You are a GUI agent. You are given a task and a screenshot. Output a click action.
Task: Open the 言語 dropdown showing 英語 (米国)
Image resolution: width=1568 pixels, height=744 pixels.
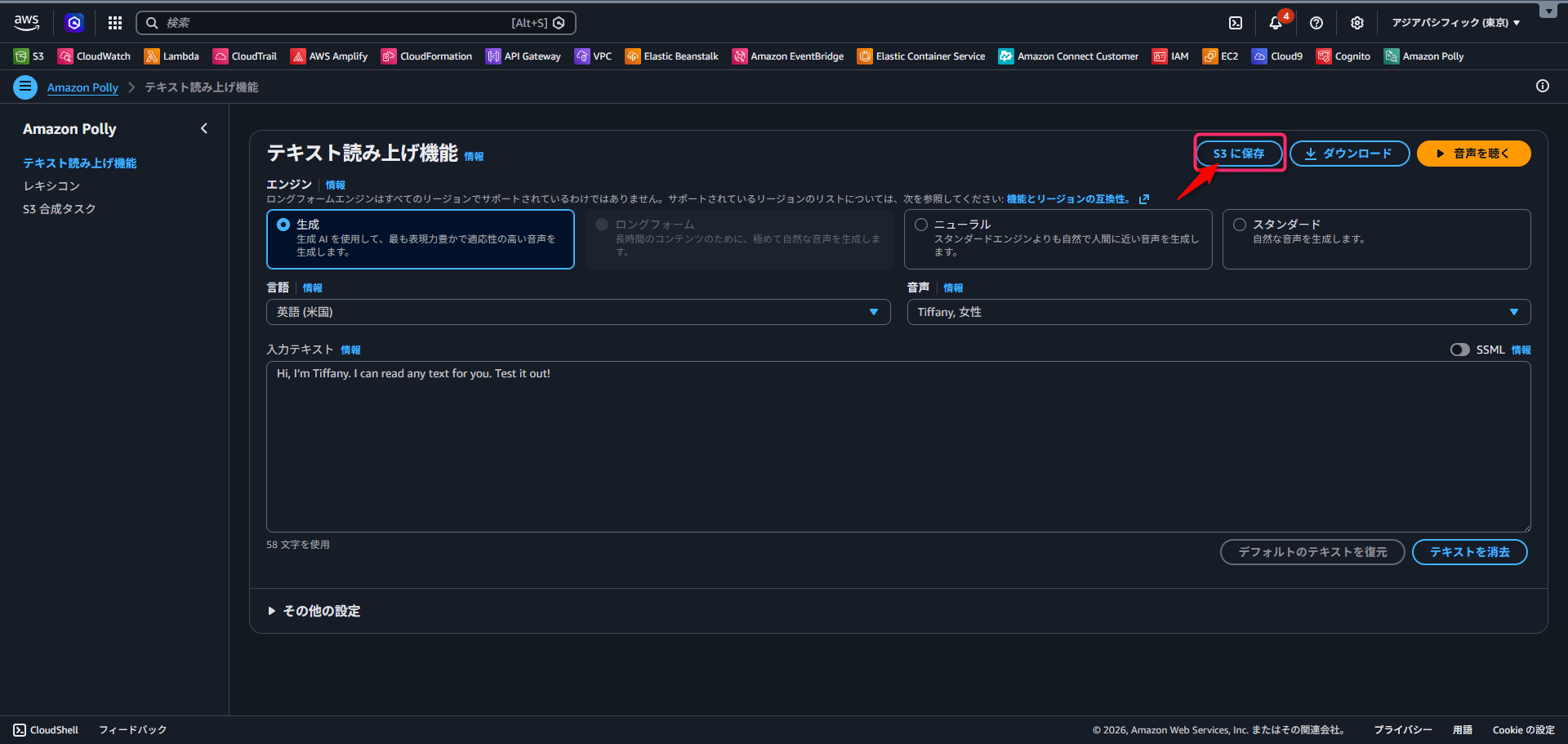[x=578, y=312]
